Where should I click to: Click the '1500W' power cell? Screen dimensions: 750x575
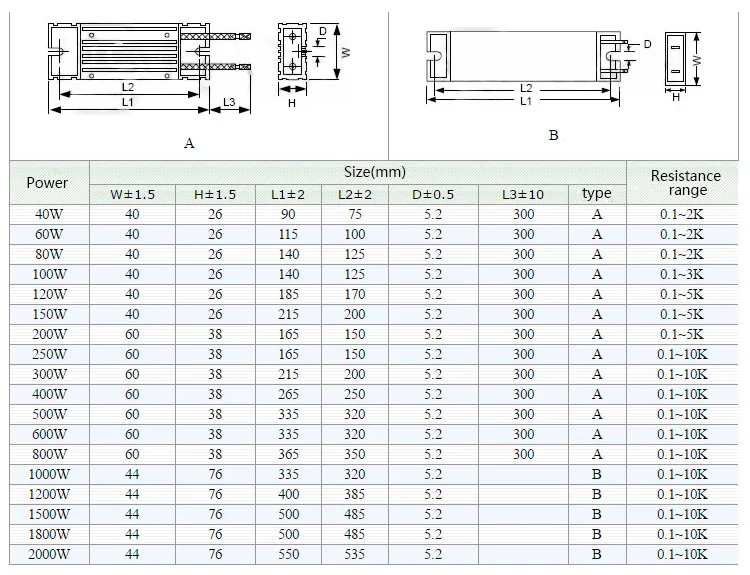tap(49, 514)
